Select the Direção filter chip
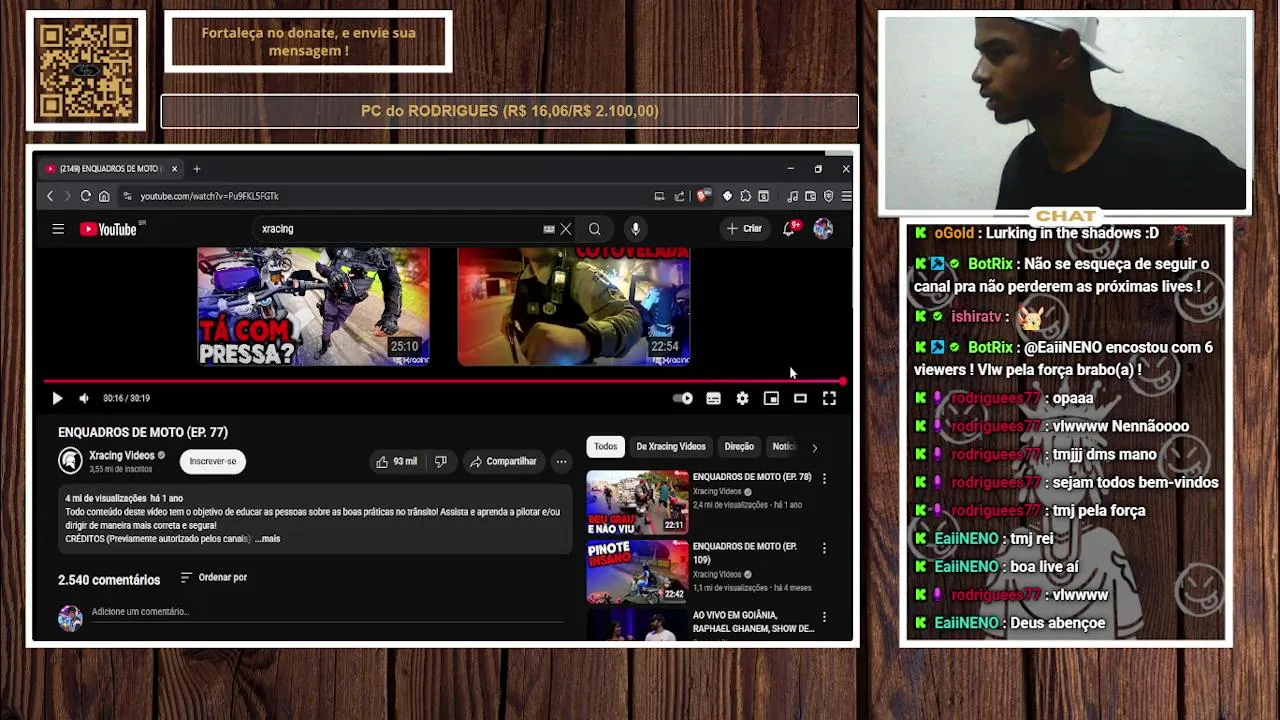Viewport: 1280px width, 720px height. click(x=739, y=446)
